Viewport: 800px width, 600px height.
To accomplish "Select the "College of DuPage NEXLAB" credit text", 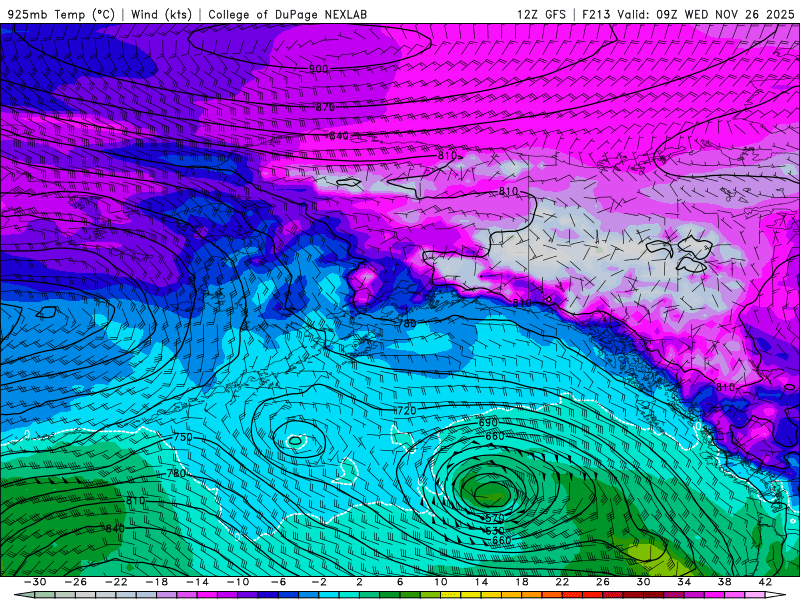I will point(287,14).
